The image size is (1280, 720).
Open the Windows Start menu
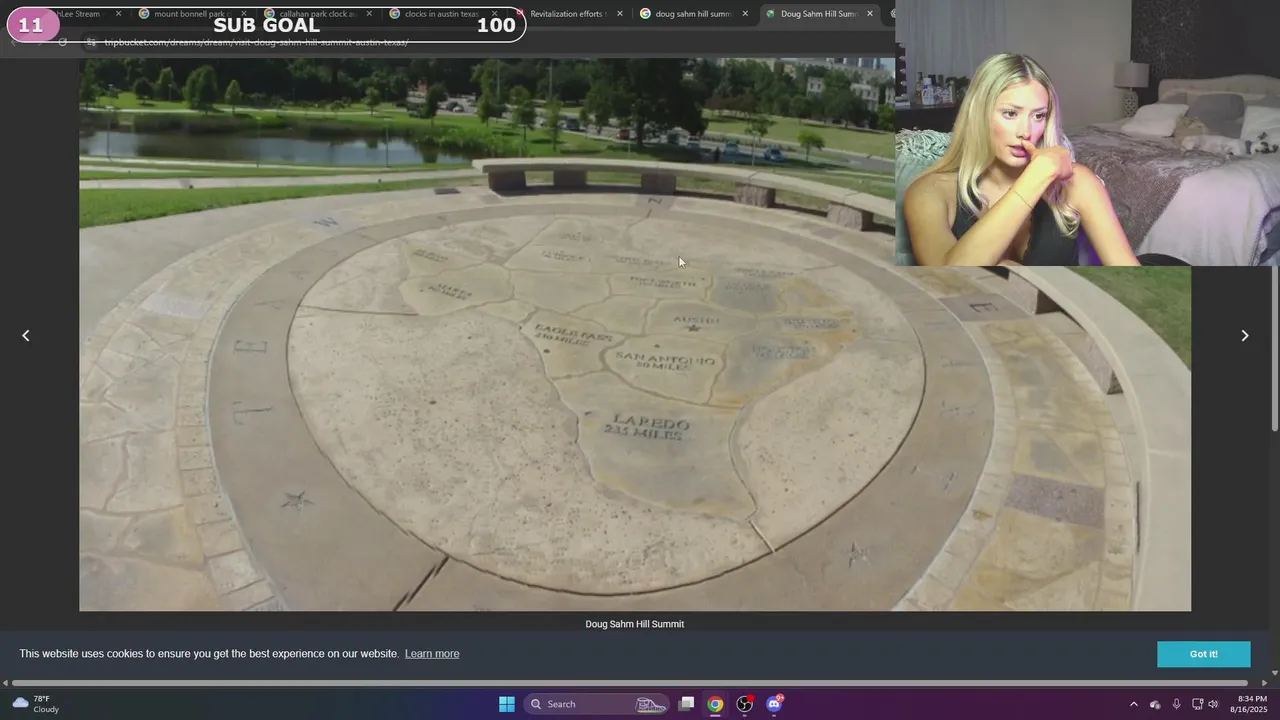(x=507, y=704)
